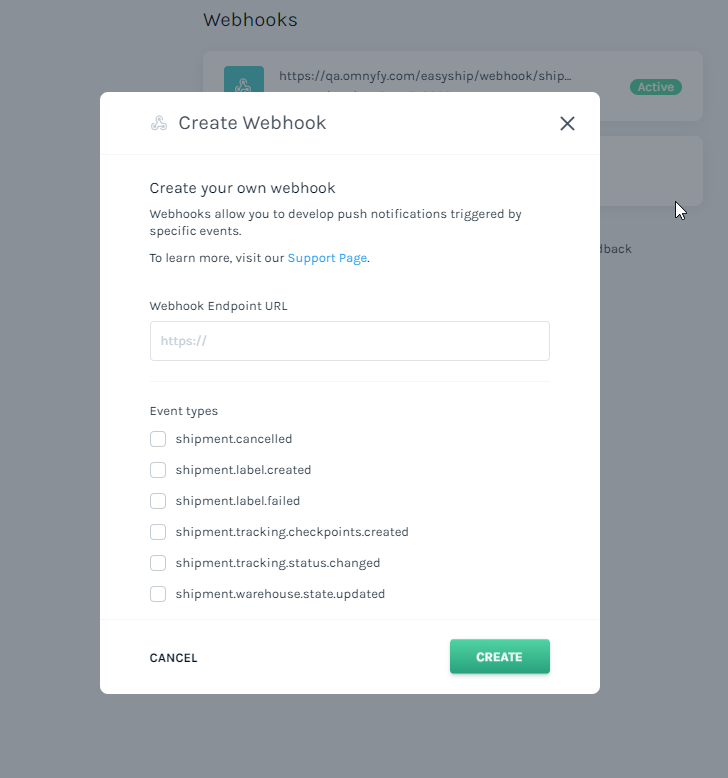Enable the shipment.cancelled event checkbox
The height and width of the screenshot is (778, 728).
click(158, 439)
